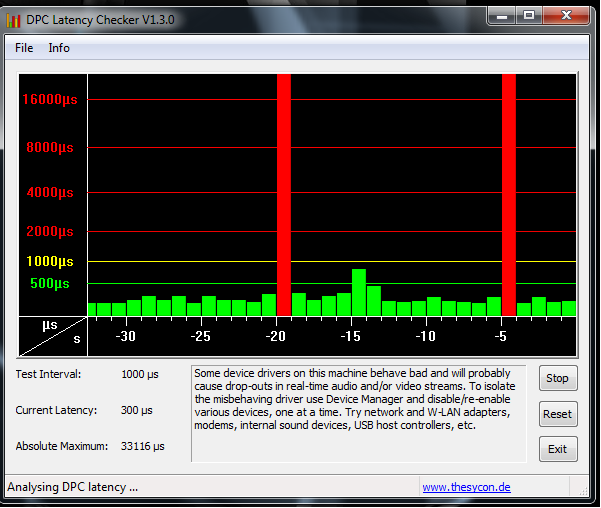Click the 2000µs axis label
Viewport: 601px width, 508px height.
click(x=50, y=231)
